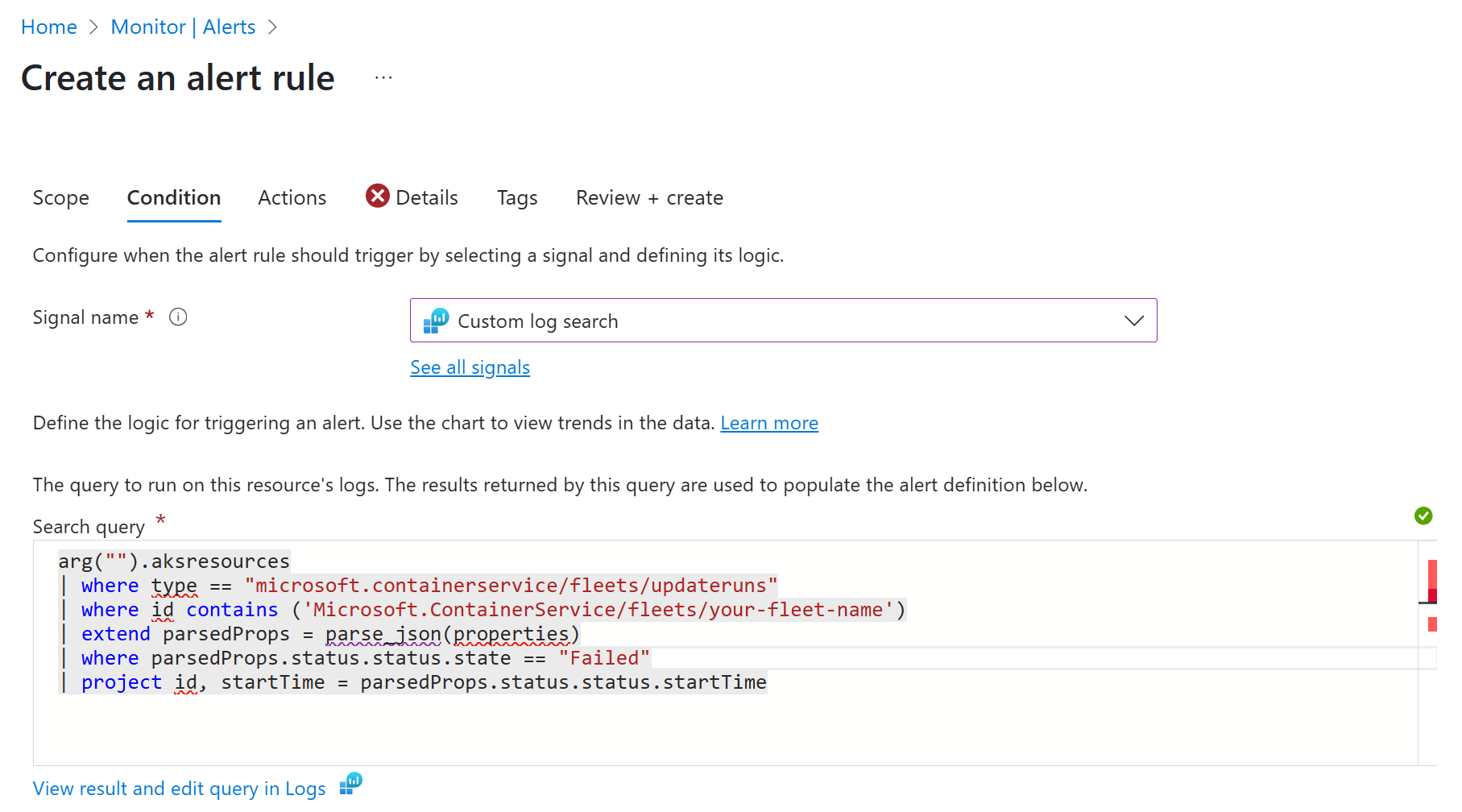Open the Learn more link
The width and height of the screenshot is (1462, 812).
point(768,424)
